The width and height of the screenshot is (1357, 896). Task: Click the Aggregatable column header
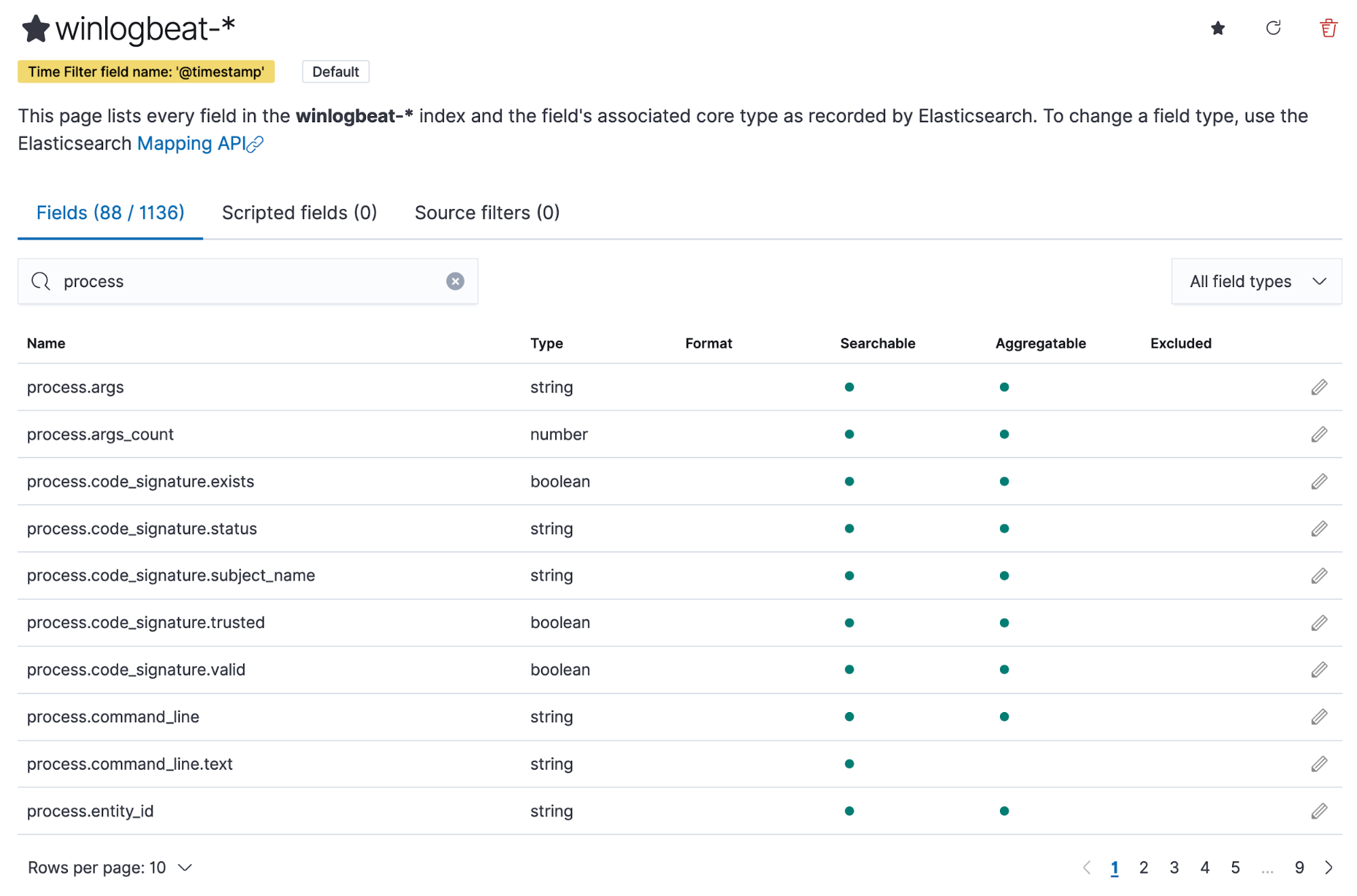click(x=1041, y=343)
